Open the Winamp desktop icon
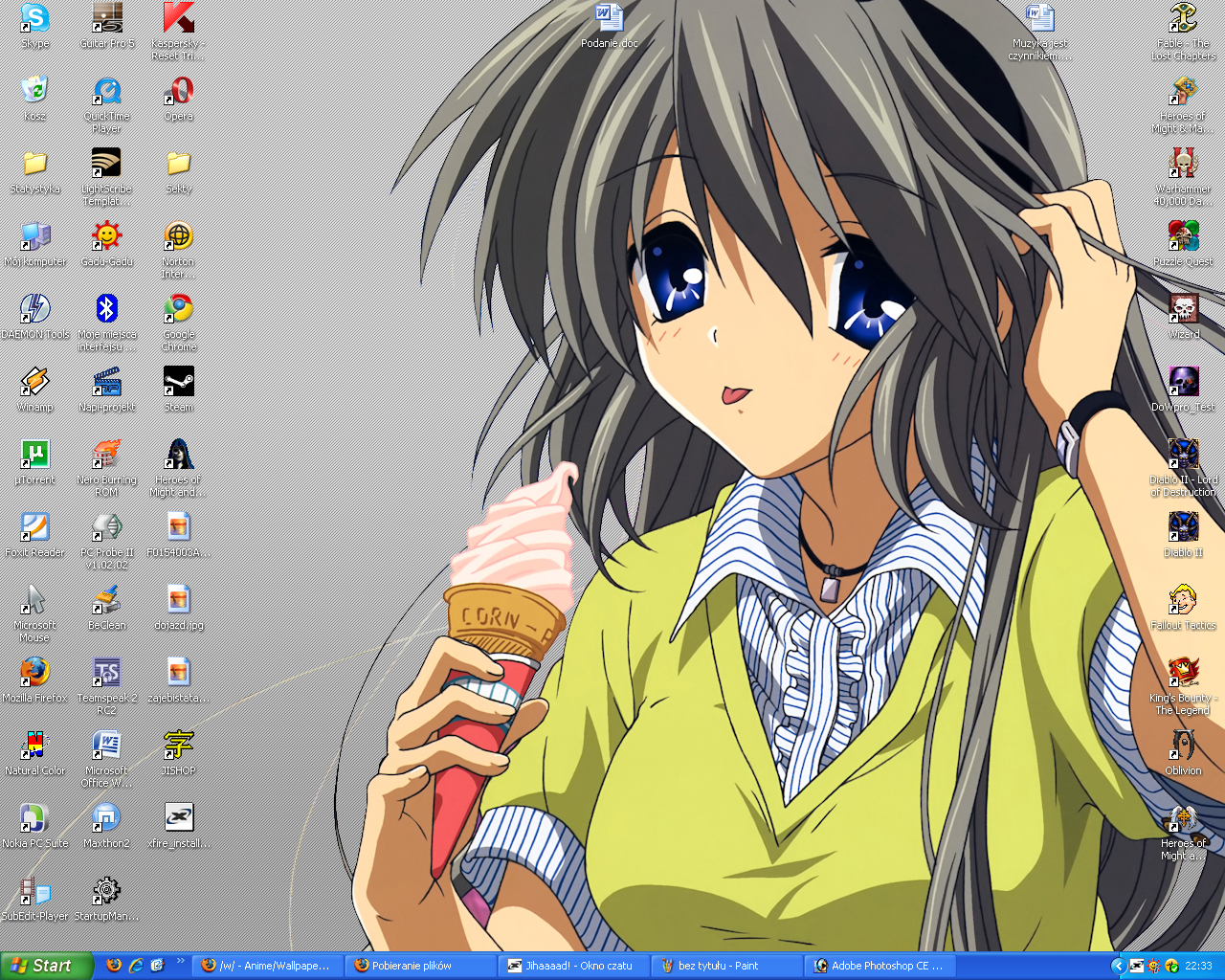Image resolution: width=1225 pixels, height=980 pixels. 35,382
